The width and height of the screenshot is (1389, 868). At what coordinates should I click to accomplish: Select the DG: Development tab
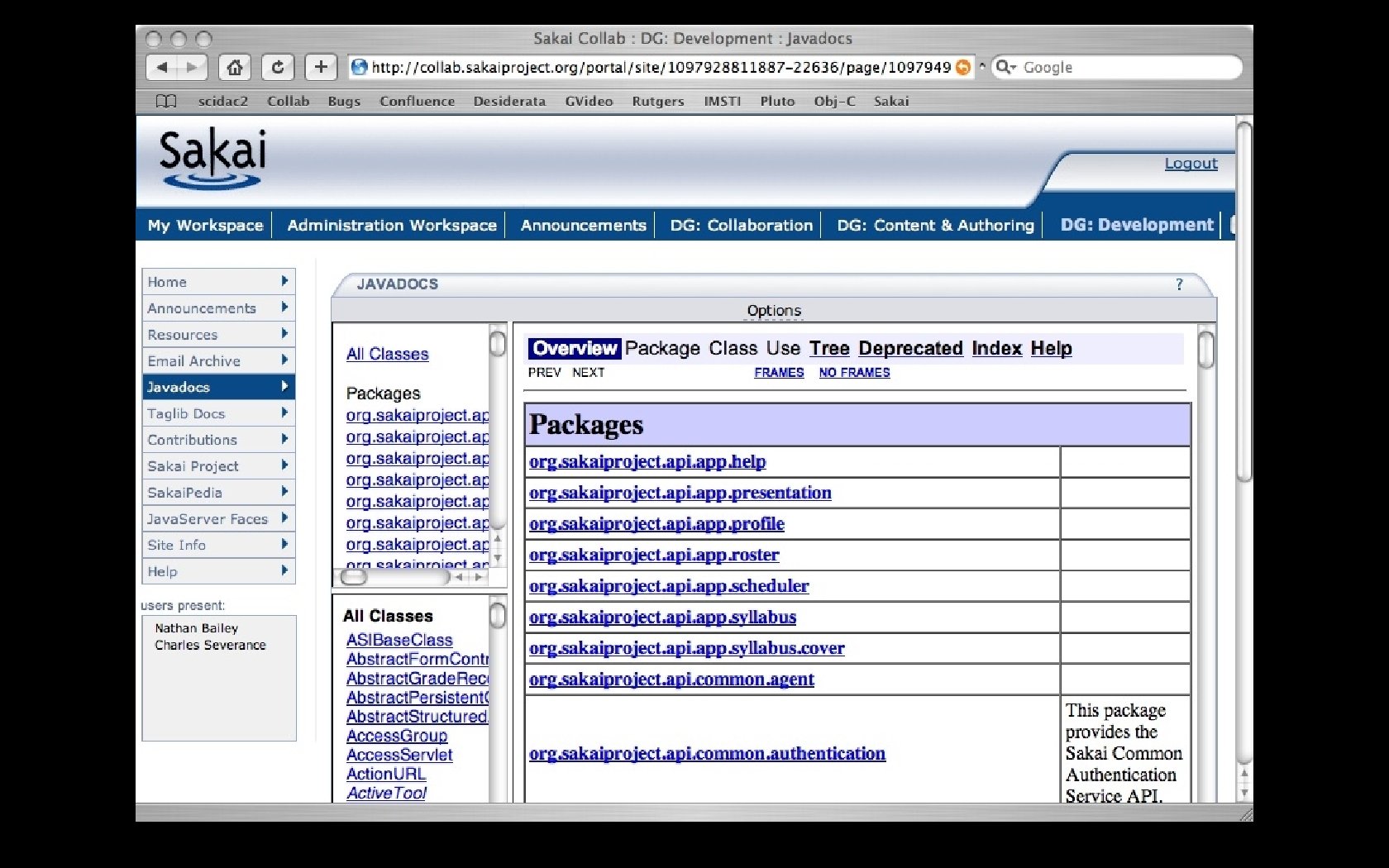coord(1137,225)
